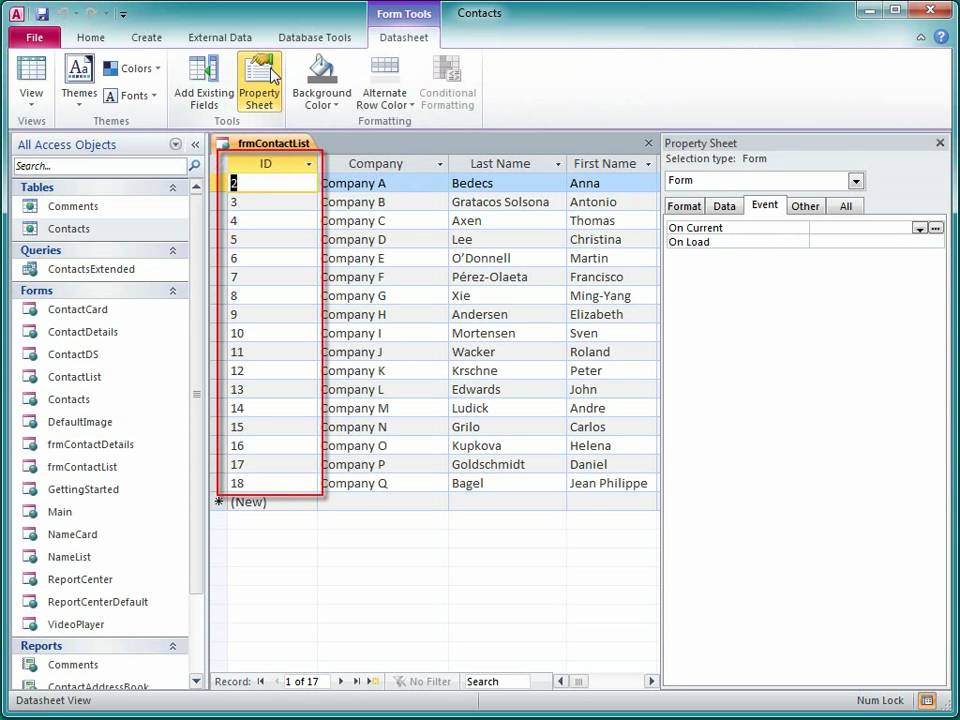Close the Property Sheet pane
The width and height of the screenshot is (960, 720).
(x=940, y=143)
